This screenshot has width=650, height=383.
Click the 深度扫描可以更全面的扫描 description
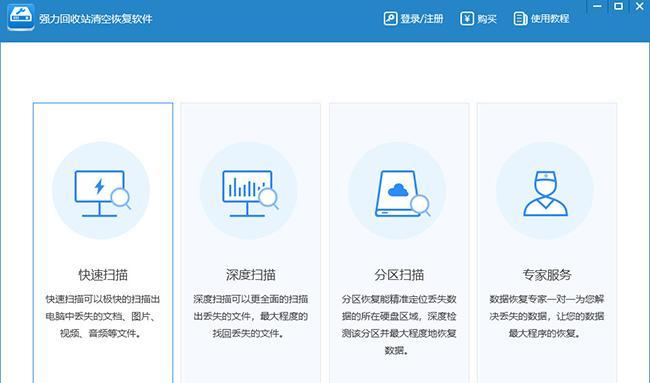click(250, 316)
